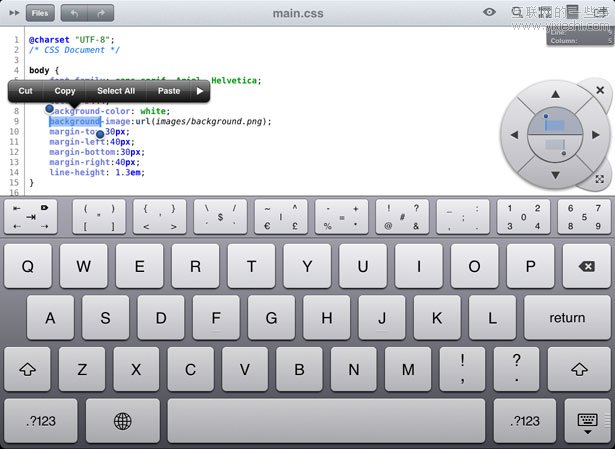Choose Select All from the selection menu

point(116,91)
